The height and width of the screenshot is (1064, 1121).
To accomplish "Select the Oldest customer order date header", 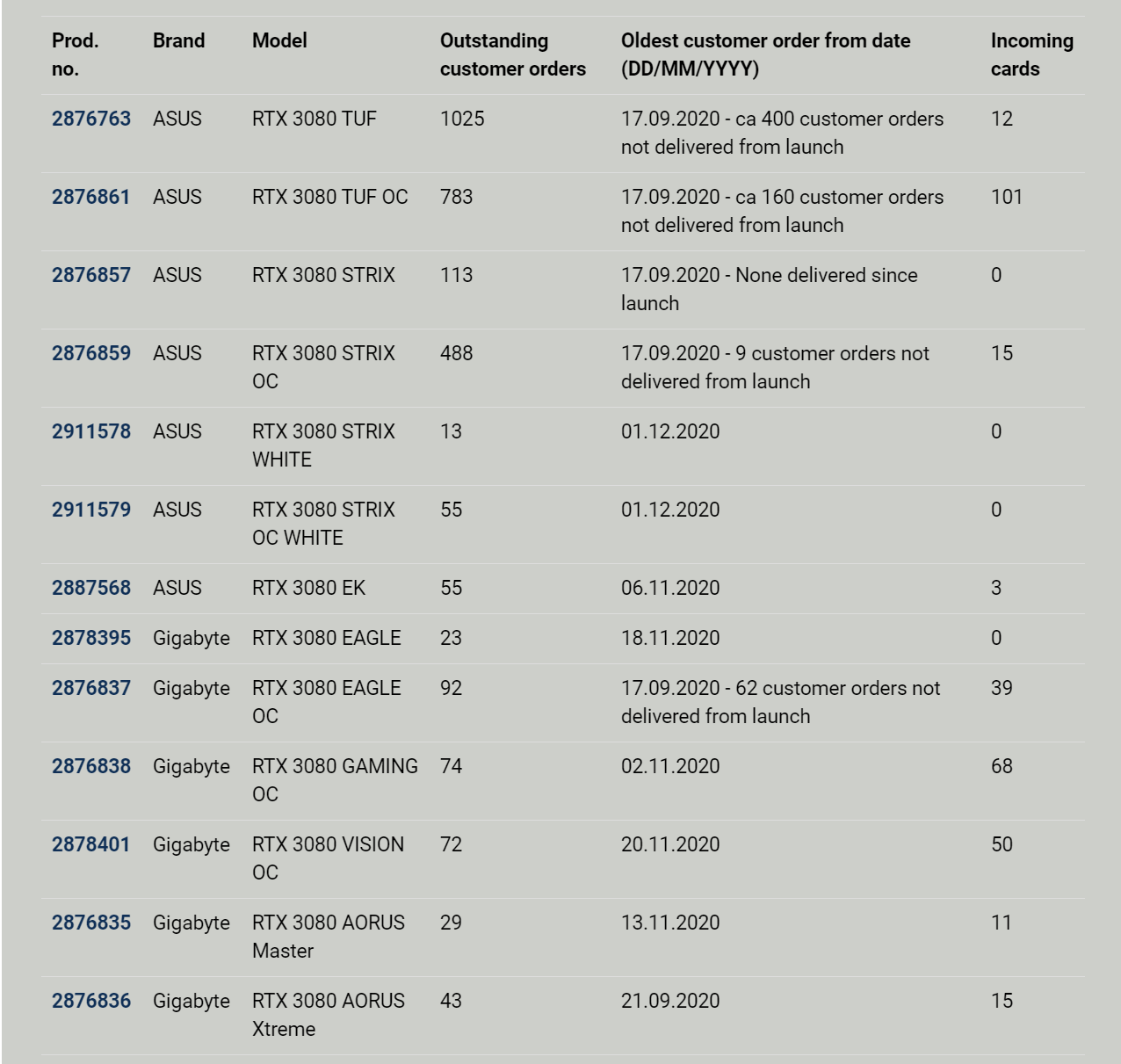I will click(766, 54).
